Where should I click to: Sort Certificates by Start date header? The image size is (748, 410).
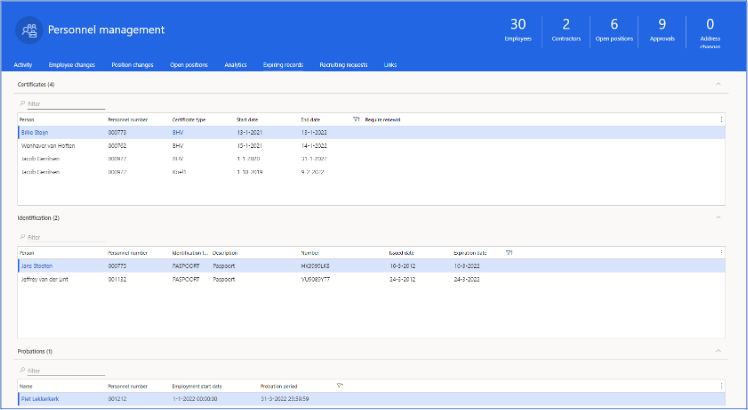coord(247,120)
